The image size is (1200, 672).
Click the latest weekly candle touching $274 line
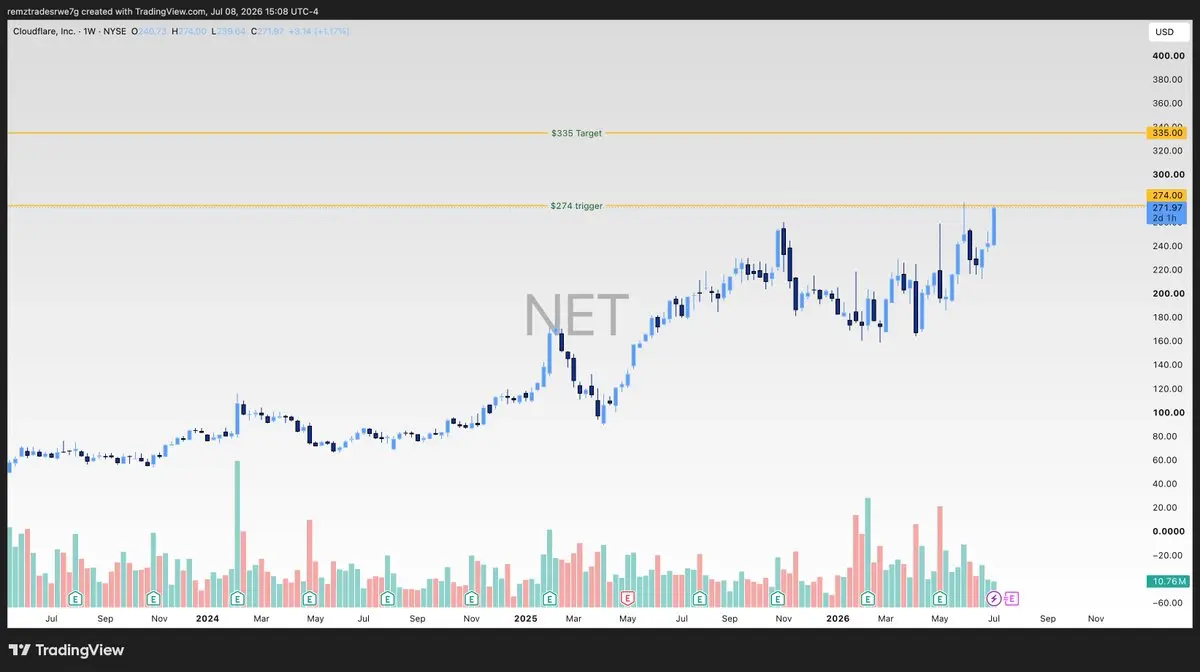993,226
